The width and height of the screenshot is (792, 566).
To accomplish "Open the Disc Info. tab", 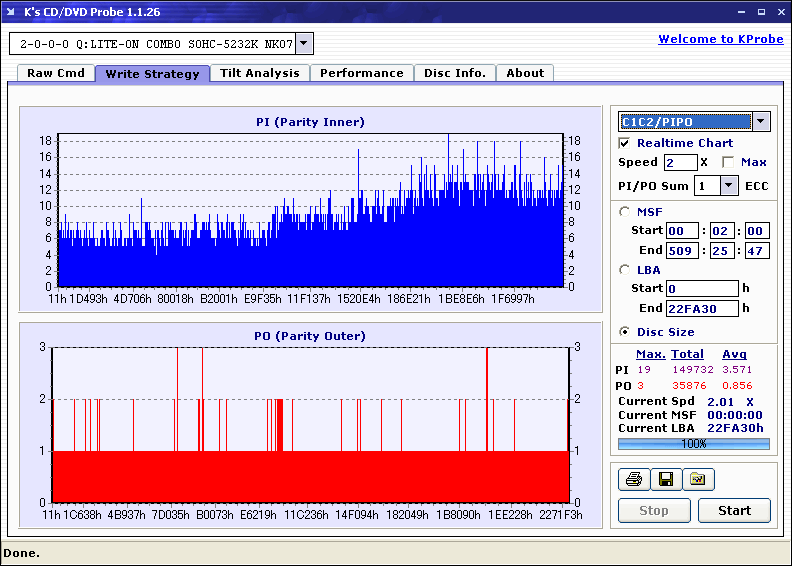I will point(455,73).
